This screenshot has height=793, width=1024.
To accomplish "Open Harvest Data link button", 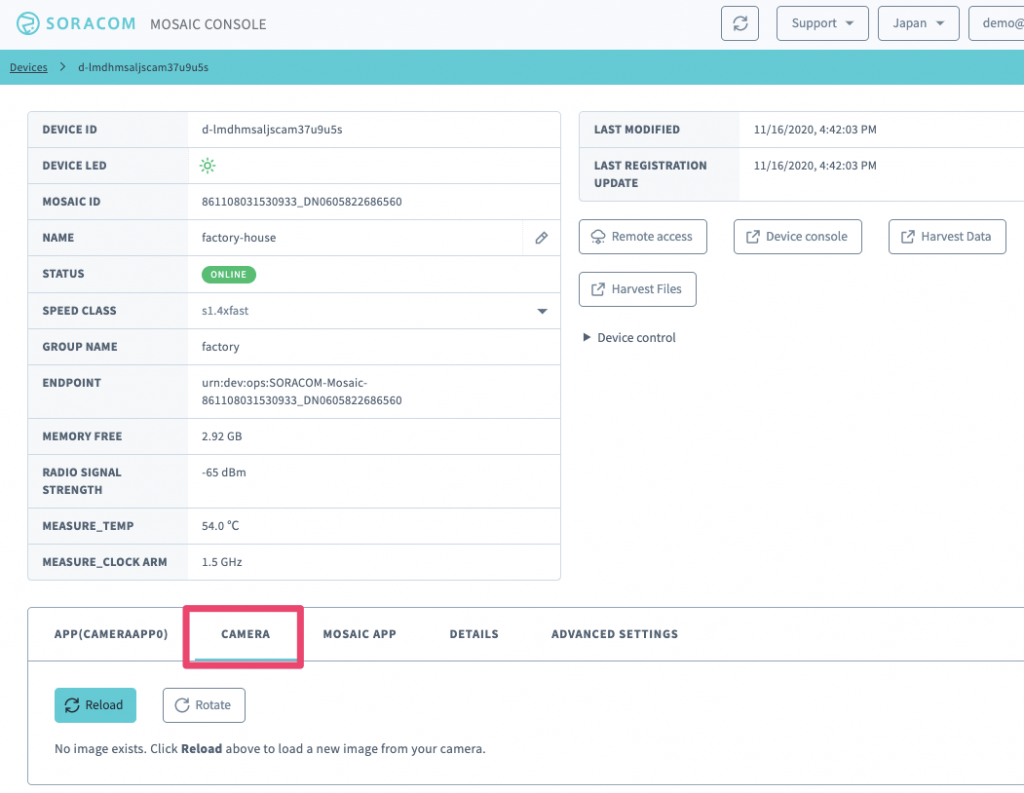I will coord(947,236).
